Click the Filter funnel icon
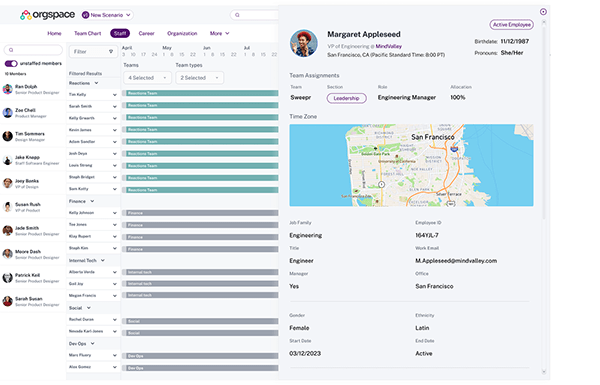Screen dimensions: 600x385 pos(111,52)
